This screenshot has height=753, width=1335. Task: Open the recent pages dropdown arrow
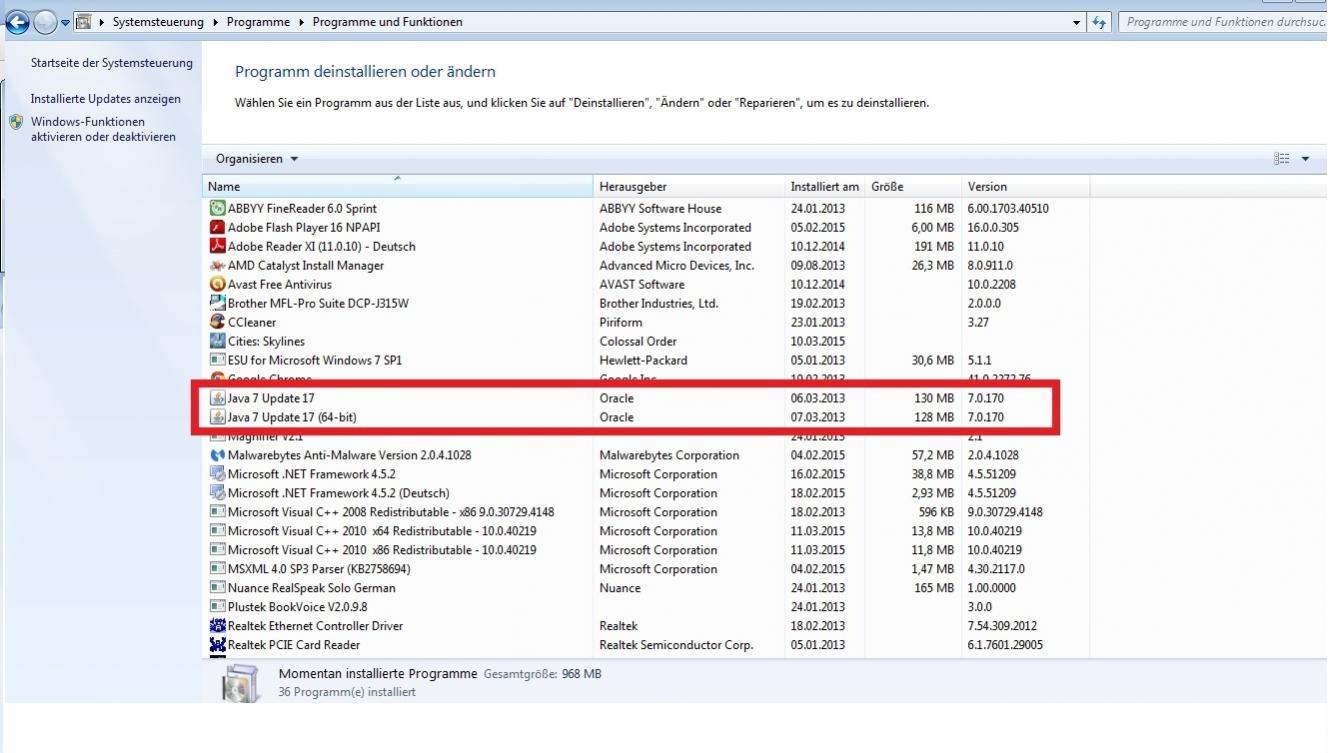[65, 22]
